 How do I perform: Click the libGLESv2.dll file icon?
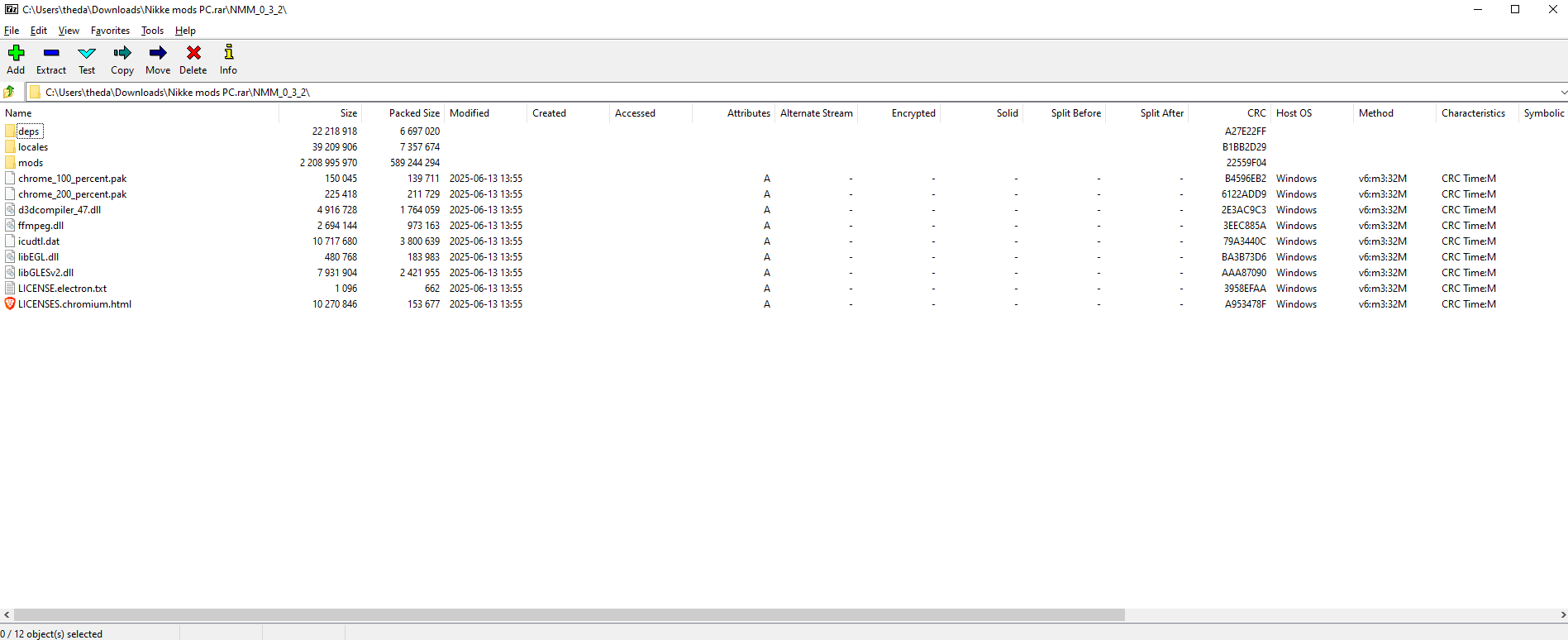click(10, 272)
